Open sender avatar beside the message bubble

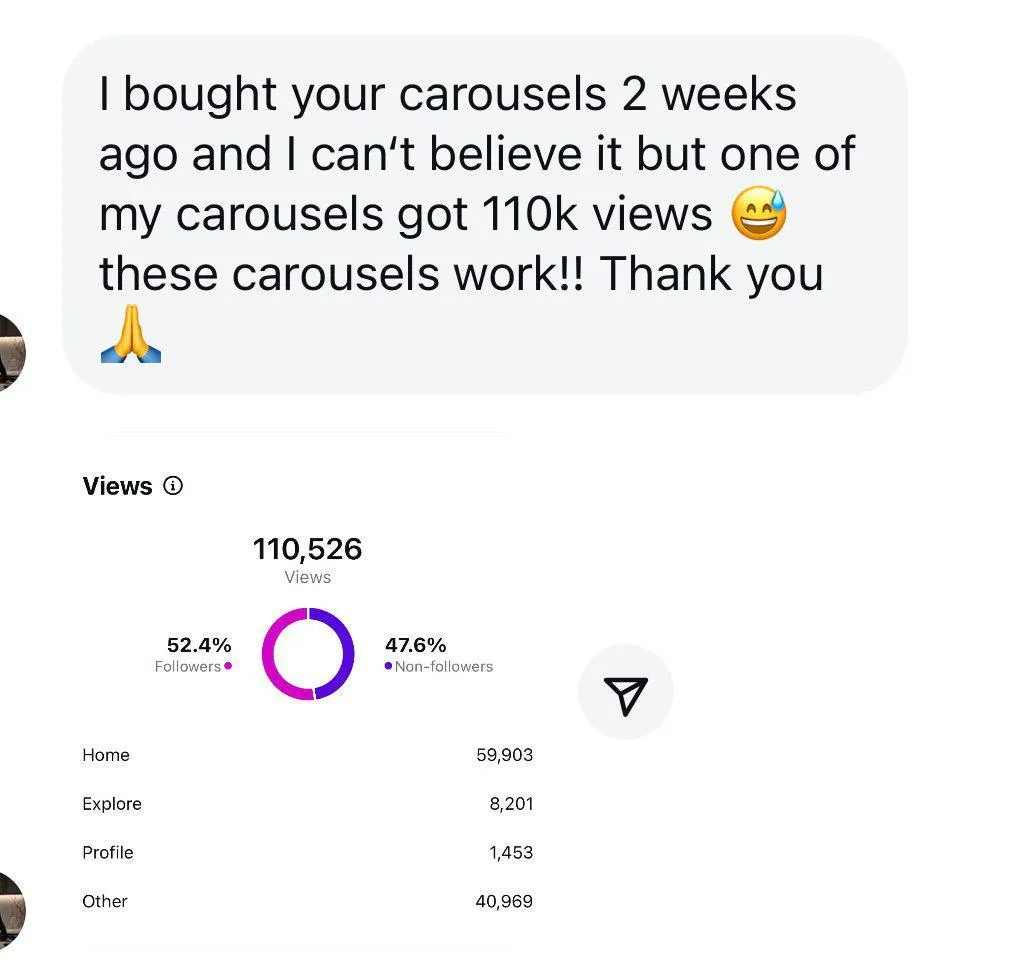(10, 352)
